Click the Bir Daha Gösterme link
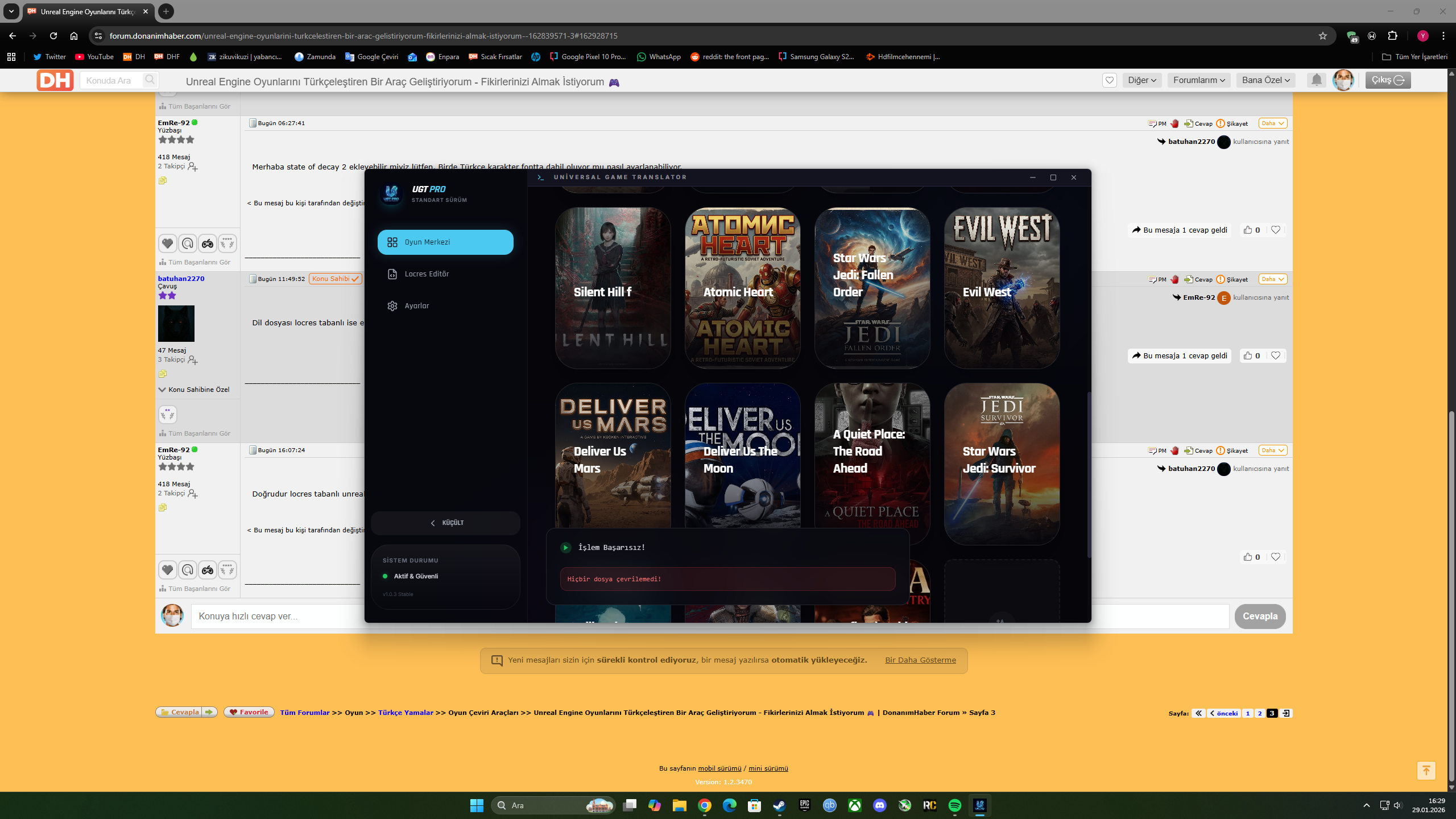1456x819 pixels. (x=920, y=660)
